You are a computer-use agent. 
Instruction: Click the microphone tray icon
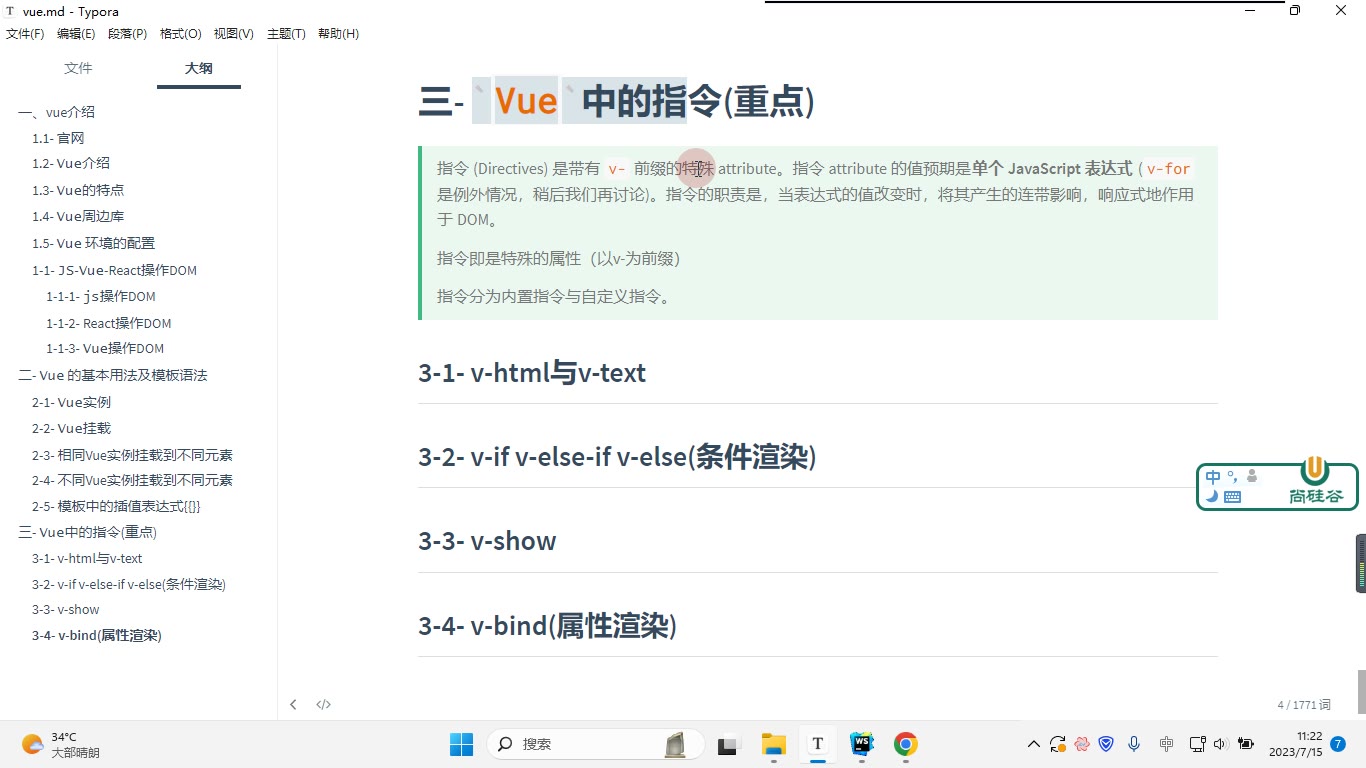pyautogui.click(x=1134, y=744)
